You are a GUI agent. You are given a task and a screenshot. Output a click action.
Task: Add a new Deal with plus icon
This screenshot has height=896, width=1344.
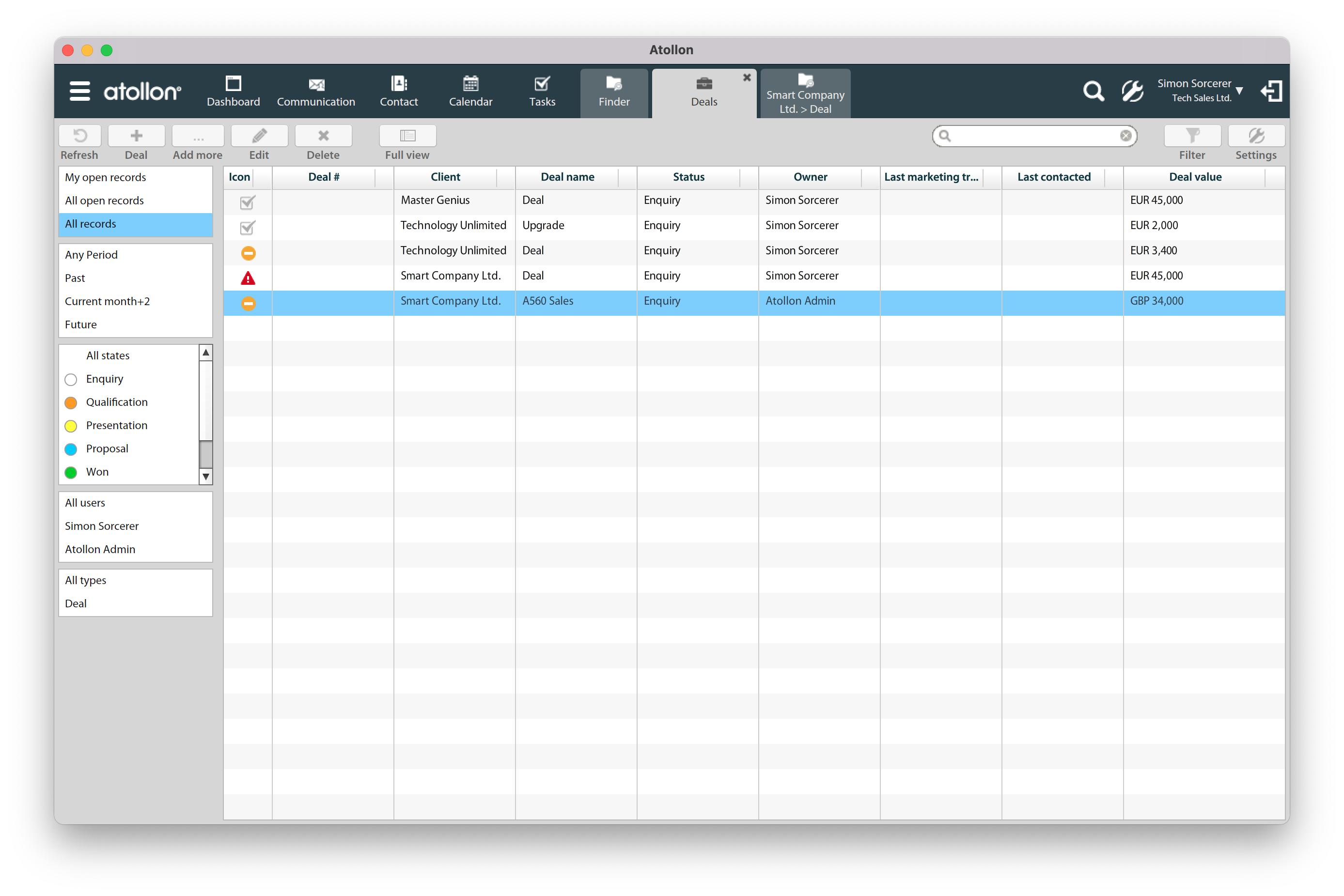[x=136, y=136]
